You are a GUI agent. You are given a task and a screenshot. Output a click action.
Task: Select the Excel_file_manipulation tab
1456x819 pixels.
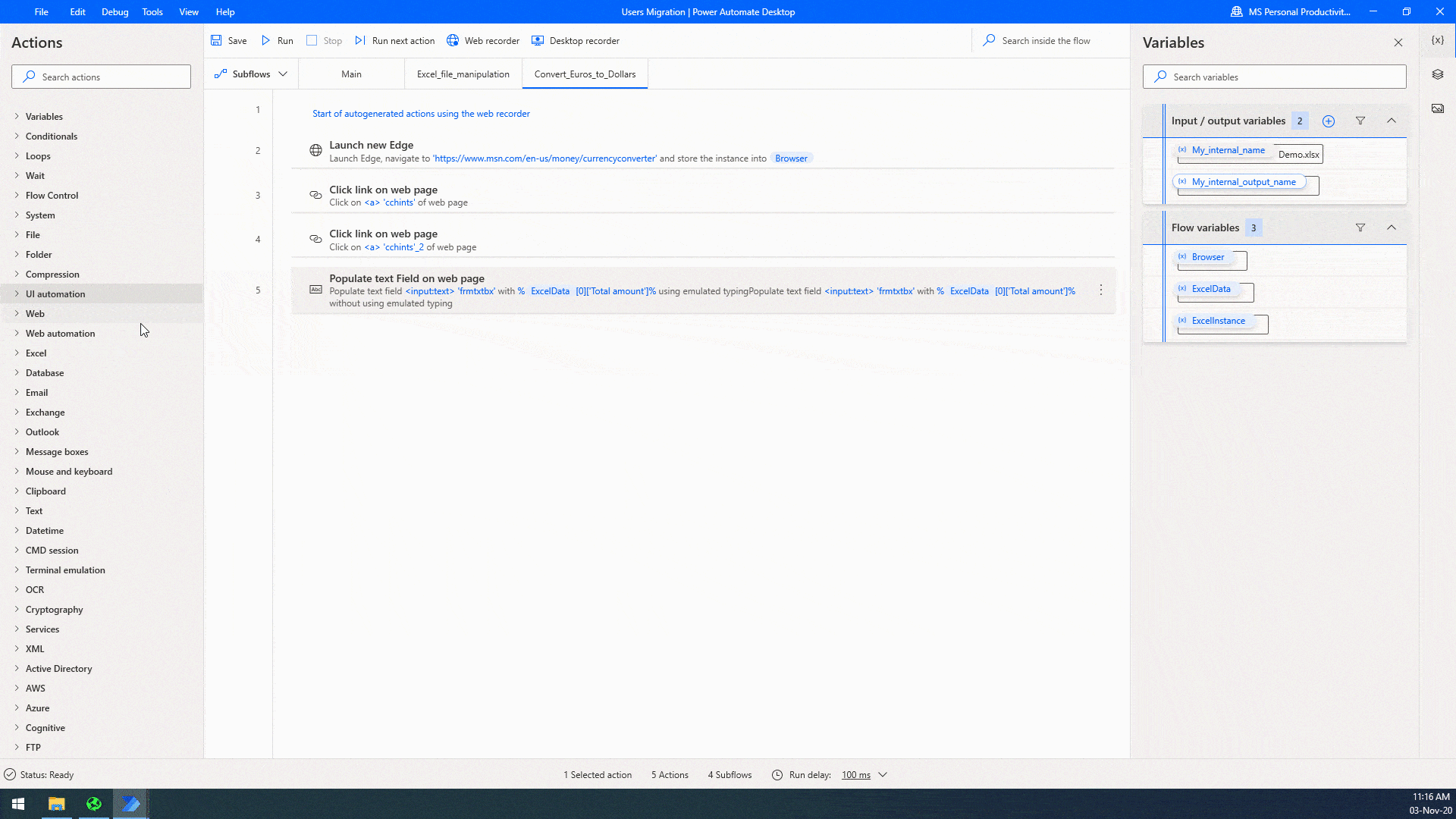(x=463, y=74)
